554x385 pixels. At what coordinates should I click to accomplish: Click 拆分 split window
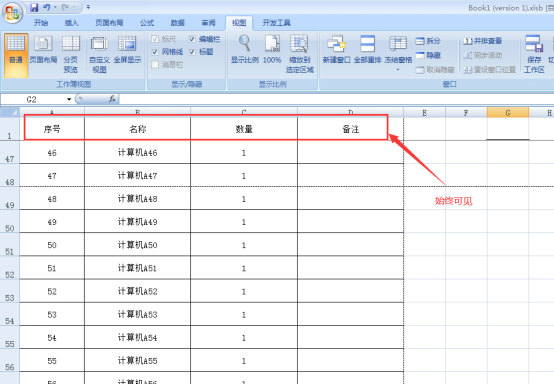coord(428,41)
